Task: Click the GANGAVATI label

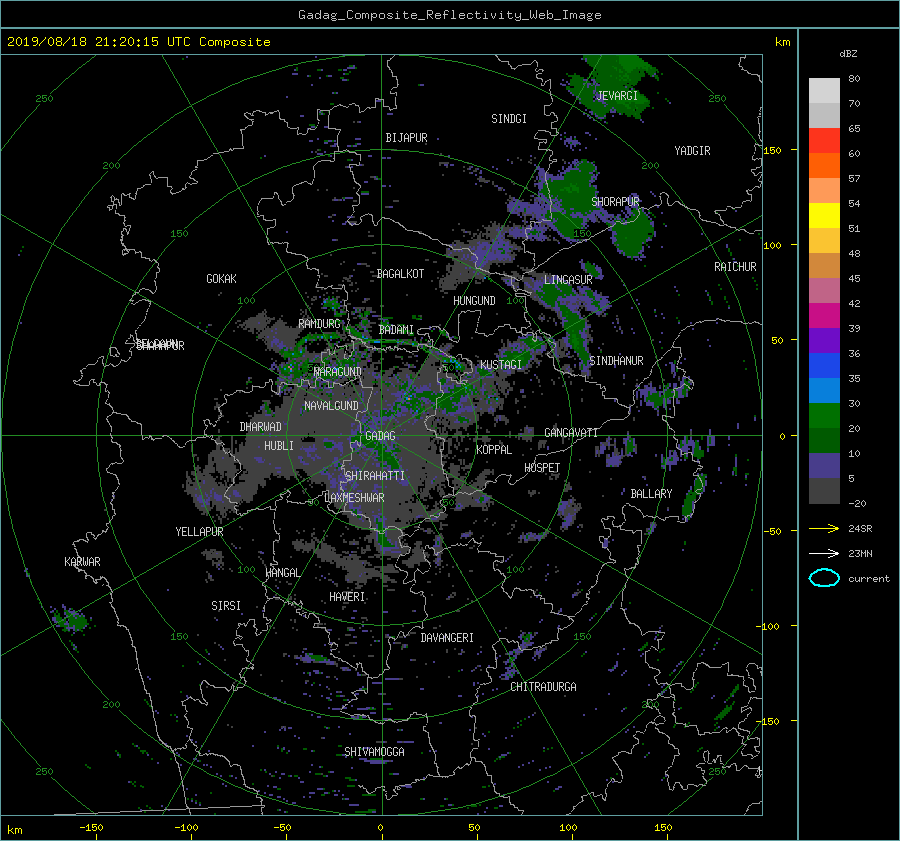Action: 571,433
